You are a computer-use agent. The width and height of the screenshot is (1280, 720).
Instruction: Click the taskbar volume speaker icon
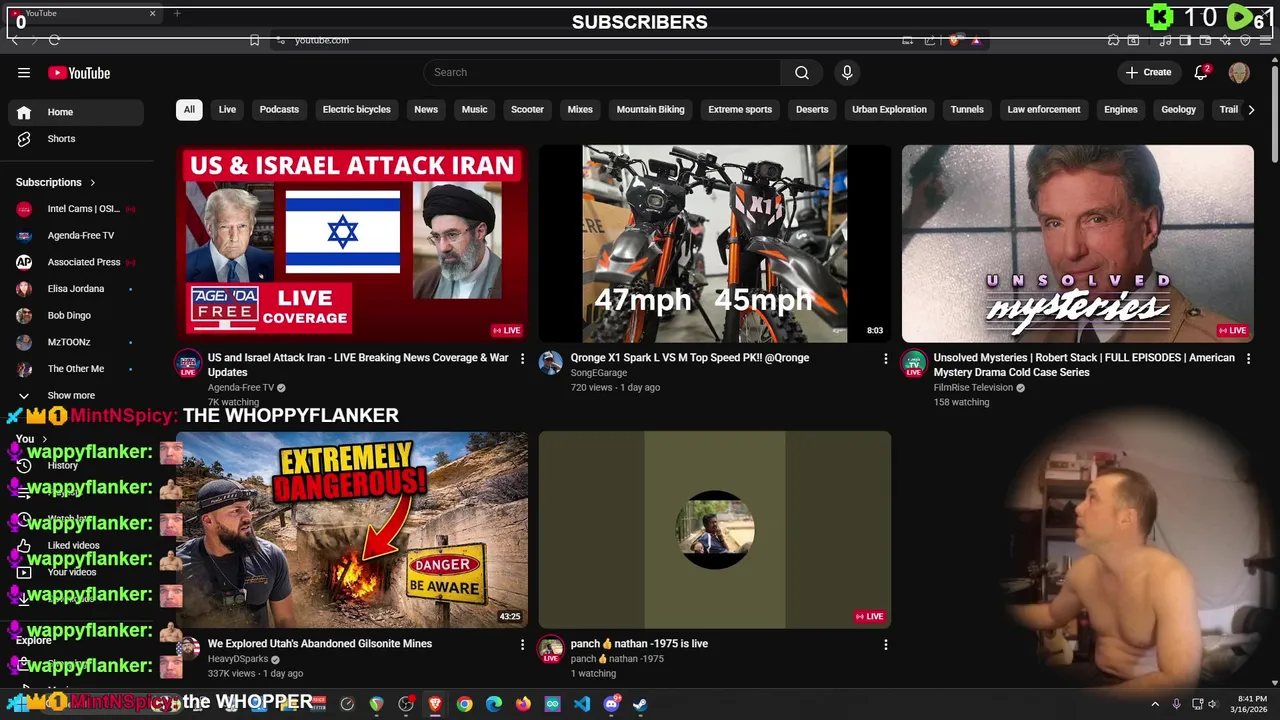[1212, 704]
